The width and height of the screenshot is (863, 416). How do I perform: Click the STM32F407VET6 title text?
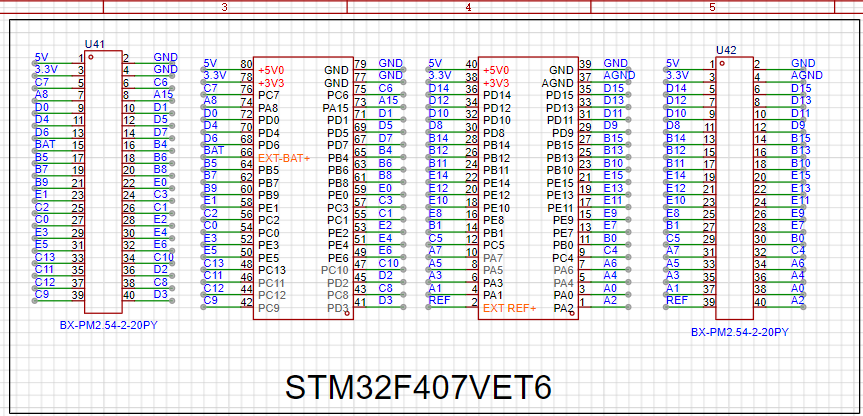pyautogui.click(x=418, y=387)
